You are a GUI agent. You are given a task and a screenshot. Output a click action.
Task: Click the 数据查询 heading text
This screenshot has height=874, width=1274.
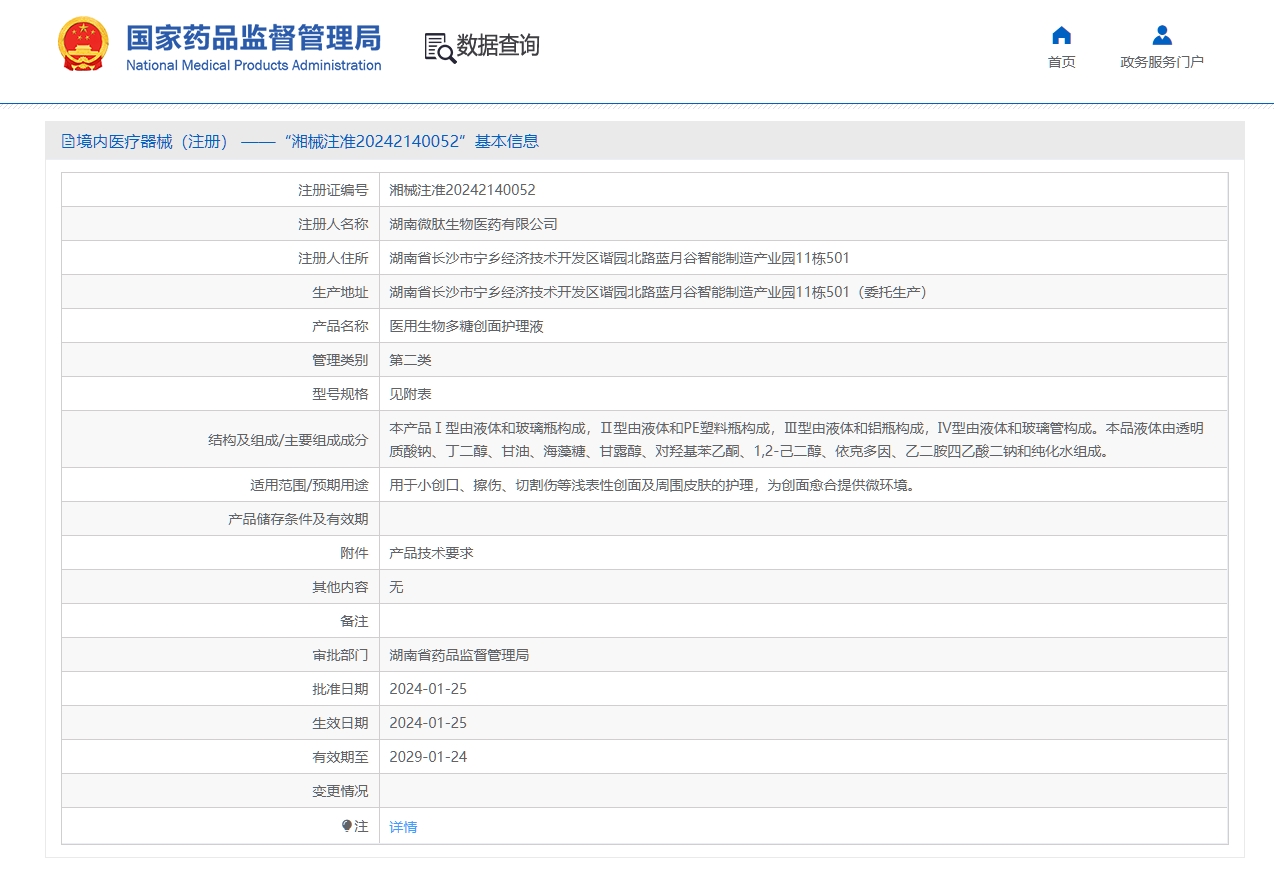coord(498,46)
